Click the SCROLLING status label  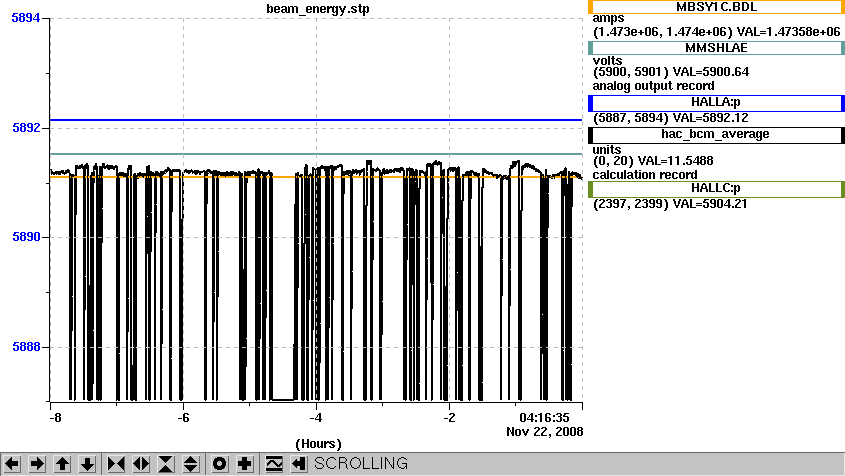pyautogui.click(x=361, y=464)
